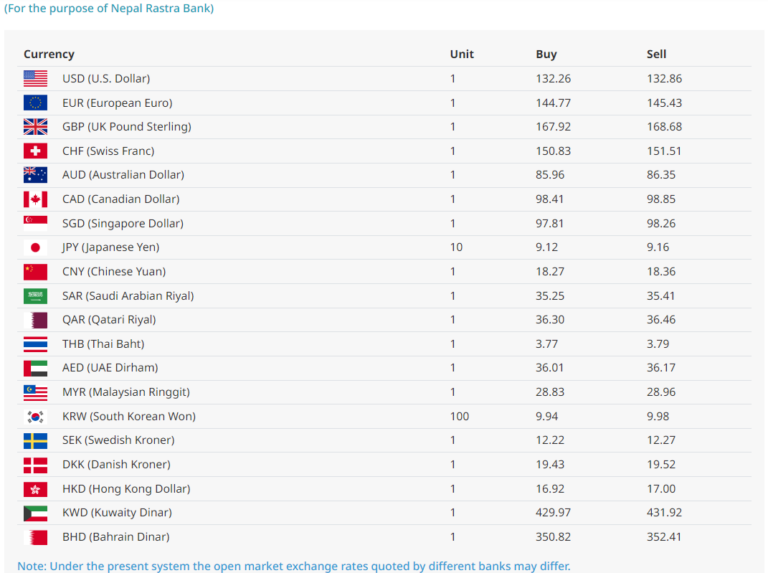
Task: Click the Japanese flag icon
Action: (35, 247)
